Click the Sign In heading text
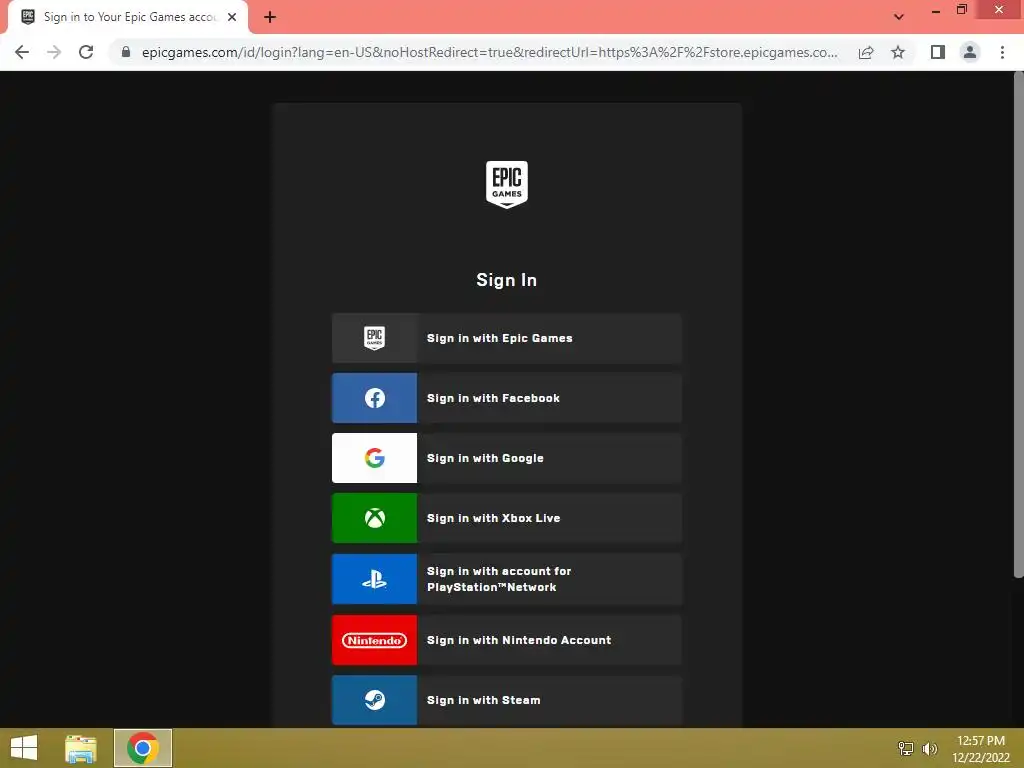This screenshot has width=1024, height=768. click(507, 280)
